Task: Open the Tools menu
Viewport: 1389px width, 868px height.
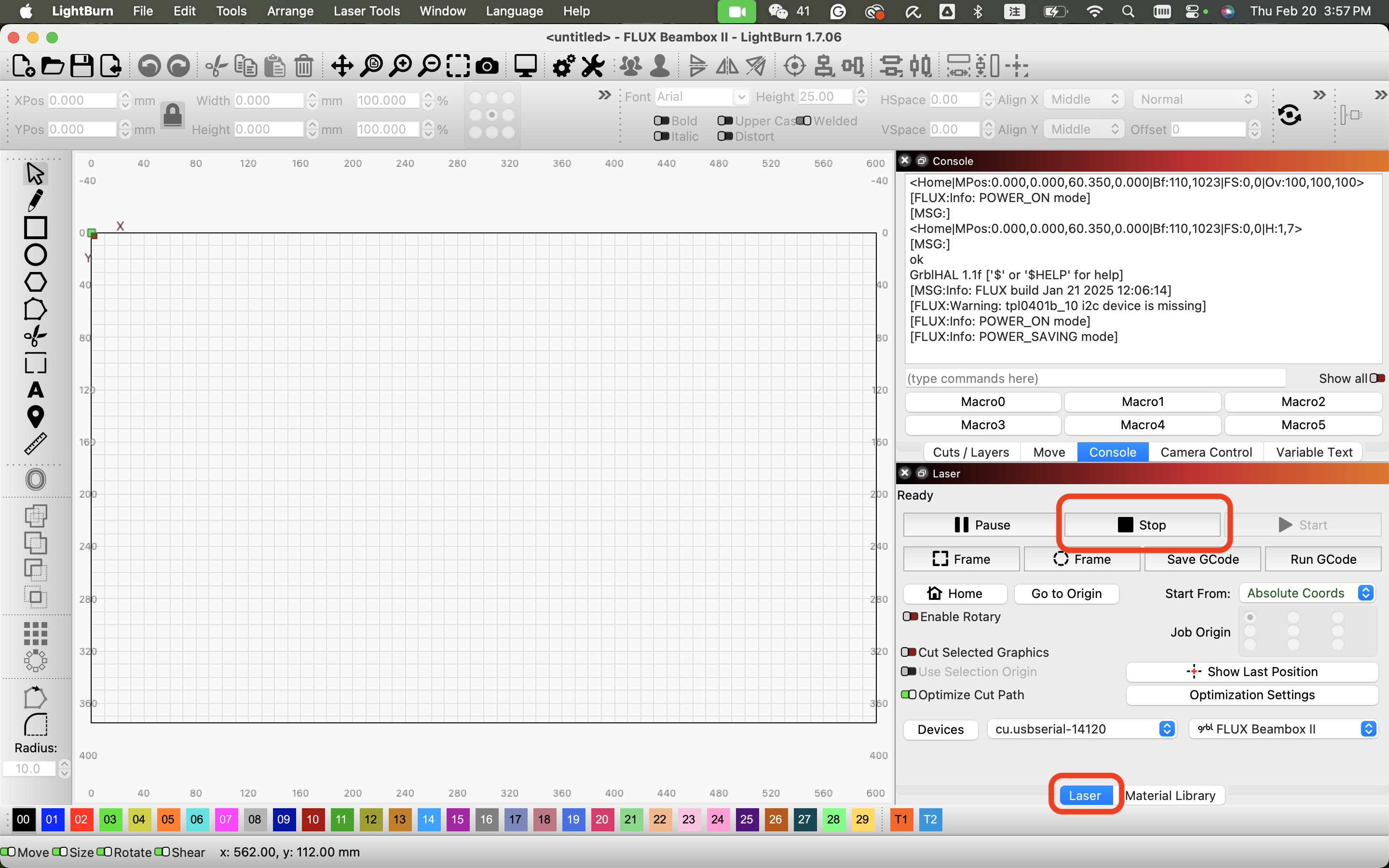Action: (231, 11)
